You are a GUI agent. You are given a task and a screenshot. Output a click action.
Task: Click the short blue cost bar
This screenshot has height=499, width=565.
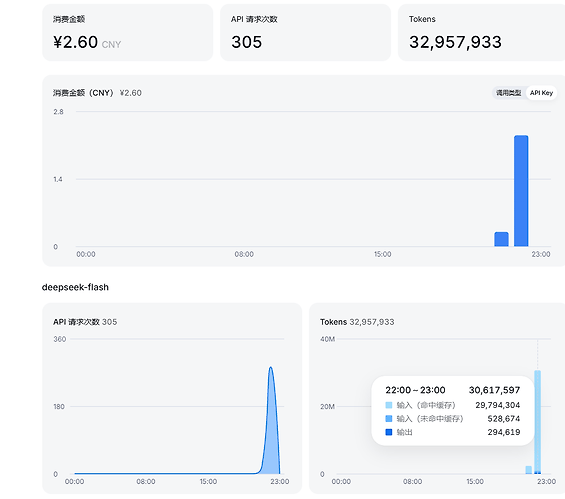(501, 239)
